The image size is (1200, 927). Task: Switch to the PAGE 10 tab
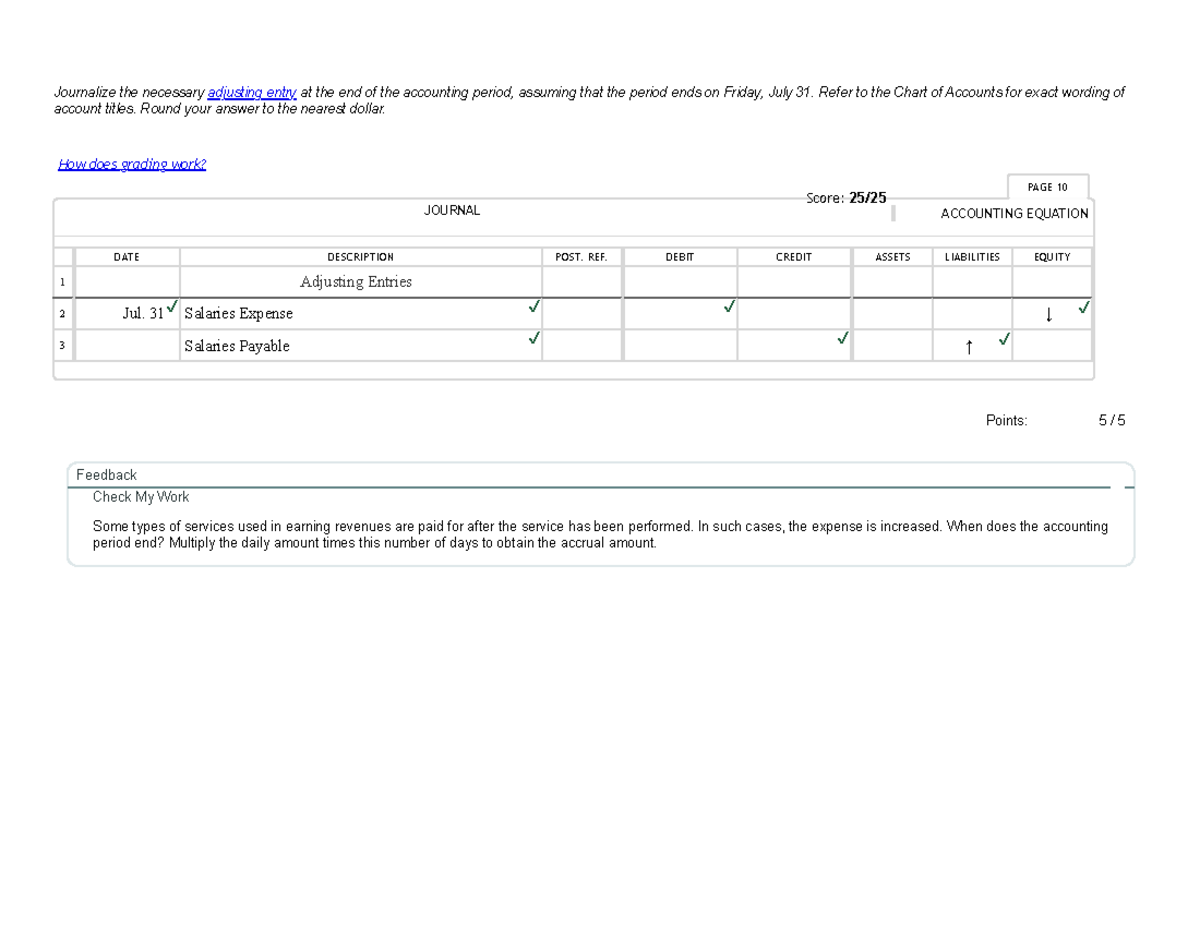tap(1046, 186)
